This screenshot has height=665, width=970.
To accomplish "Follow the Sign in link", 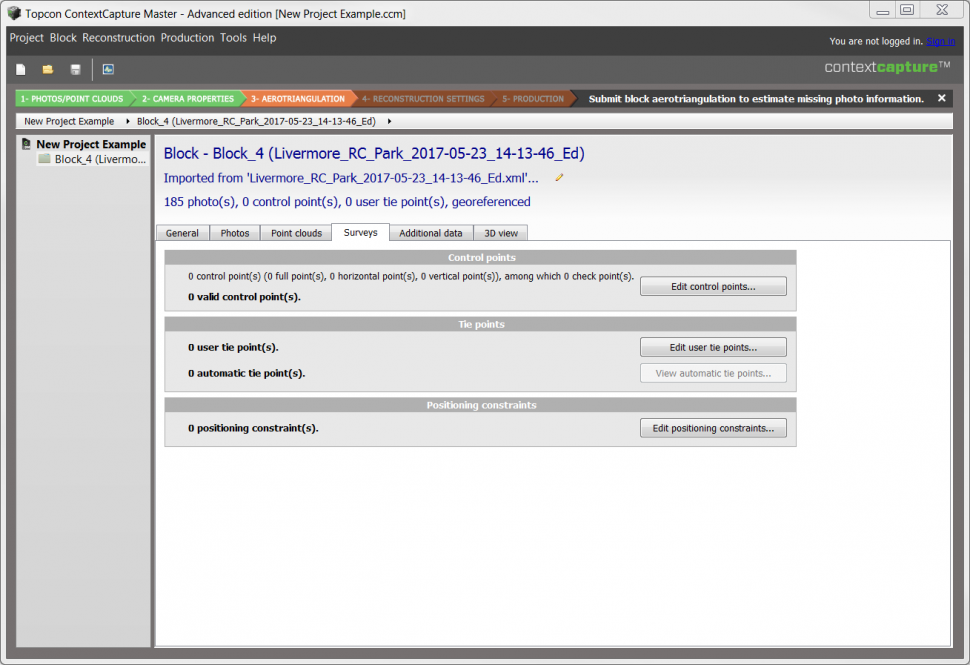I will (x=940, y=41).
